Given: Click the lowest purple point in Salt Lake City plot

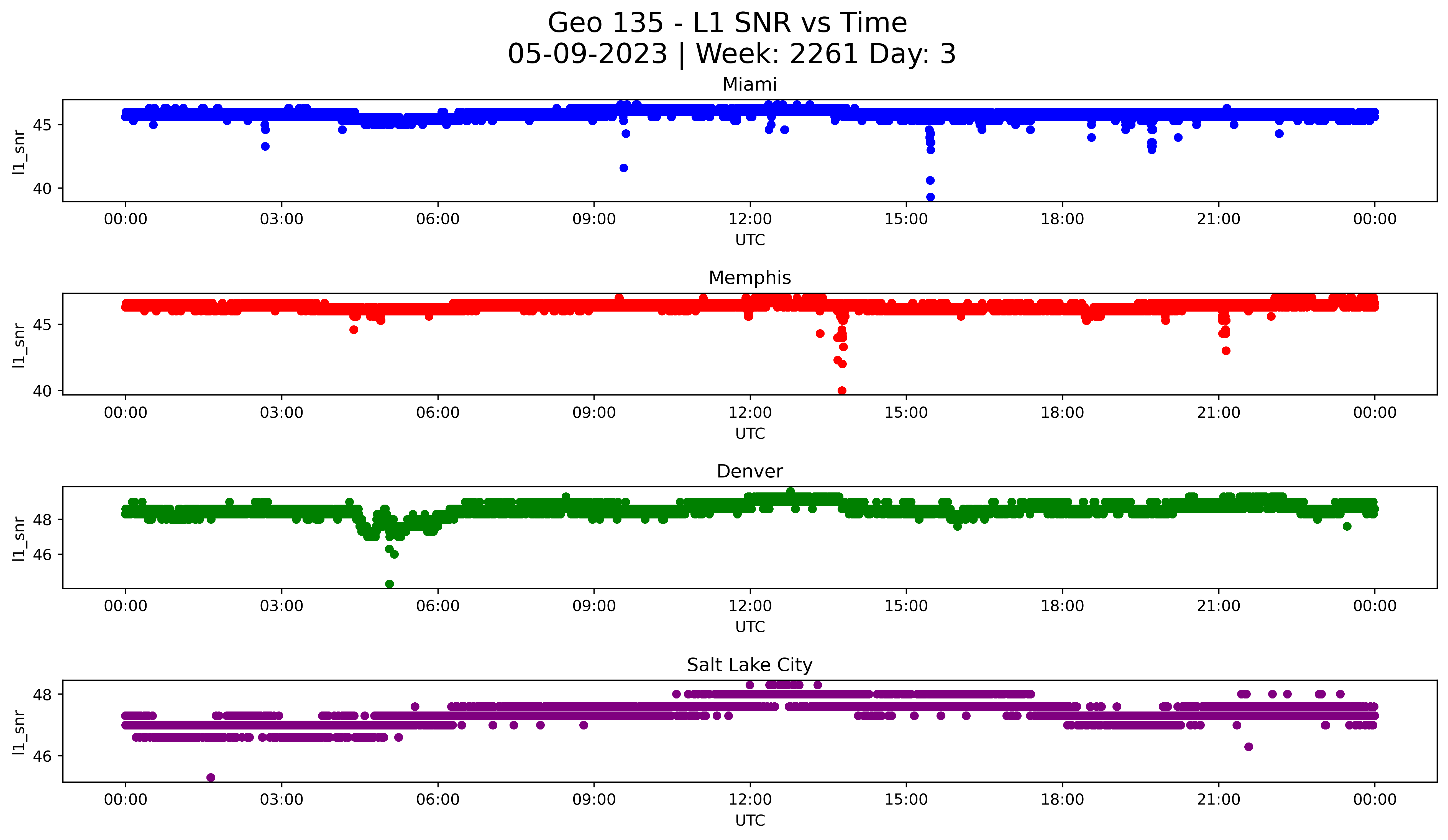Looking at the screenshot, I should [x=211, y=777].
